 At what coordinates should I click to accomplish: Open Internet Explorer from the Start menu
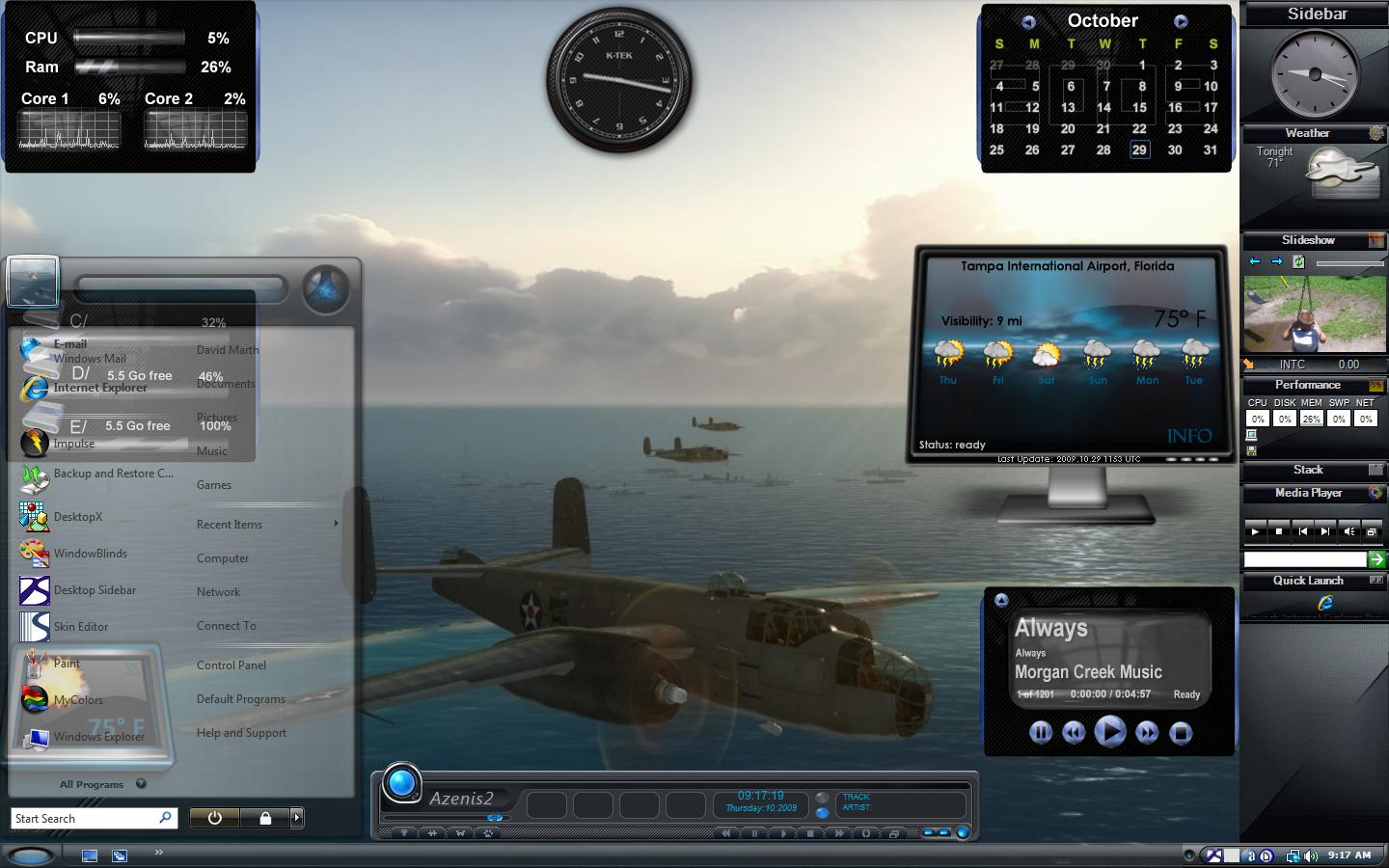tap(85, 388)
